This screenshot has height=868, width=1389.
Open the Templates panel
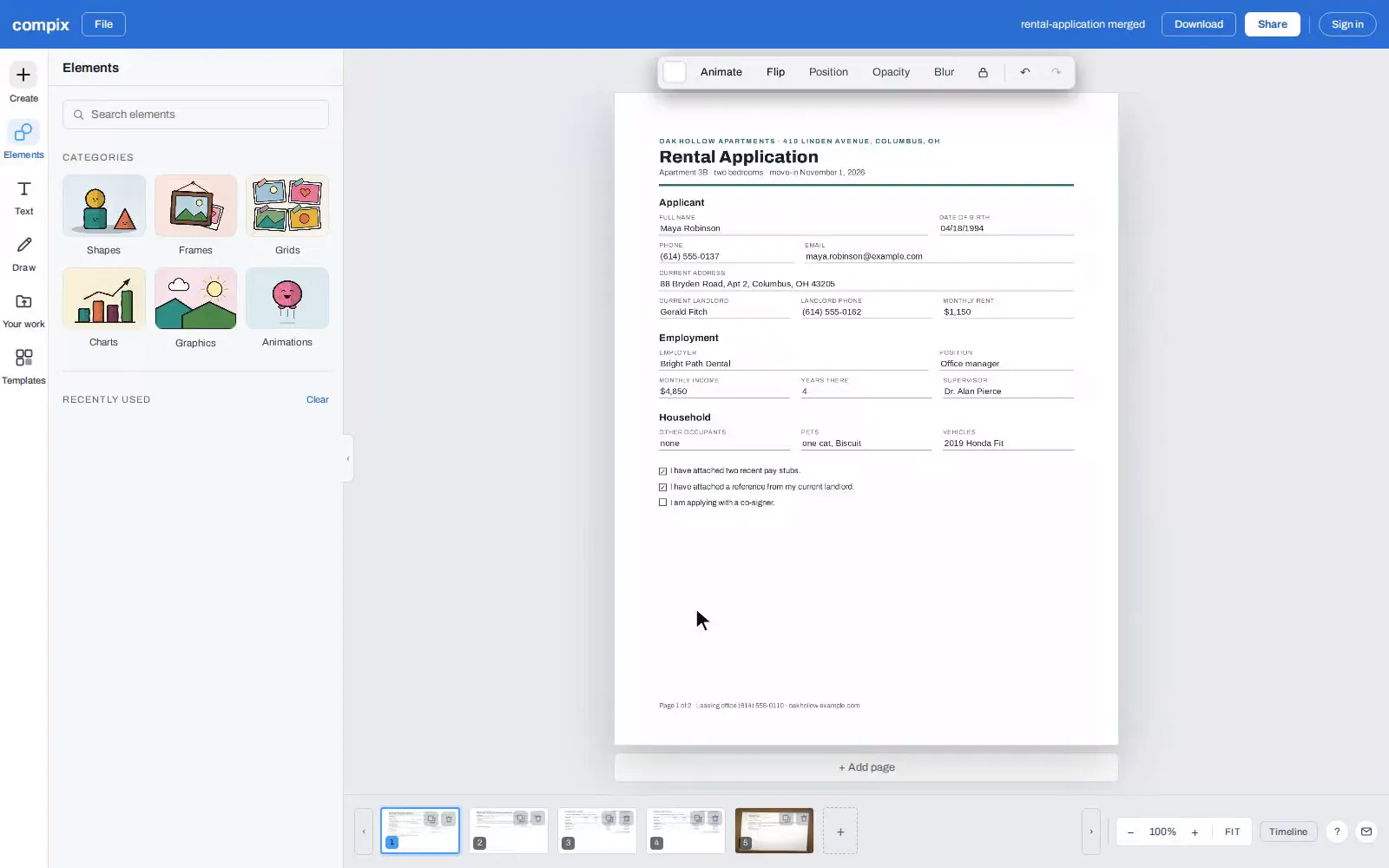pyautogui.click(x=23, y=367)
